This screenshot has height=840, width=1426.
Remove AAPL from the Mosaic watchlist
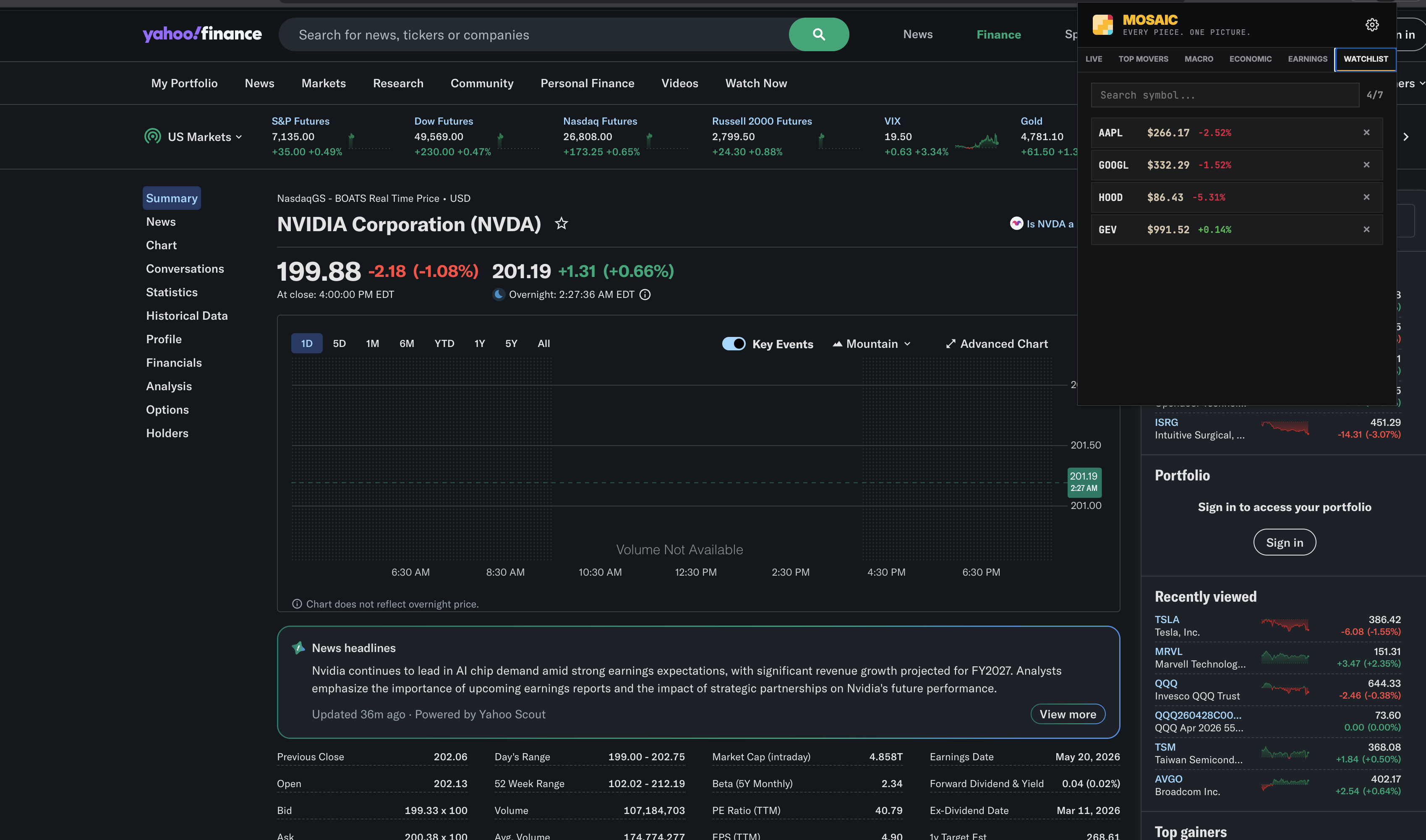[x=1366, y=133]
